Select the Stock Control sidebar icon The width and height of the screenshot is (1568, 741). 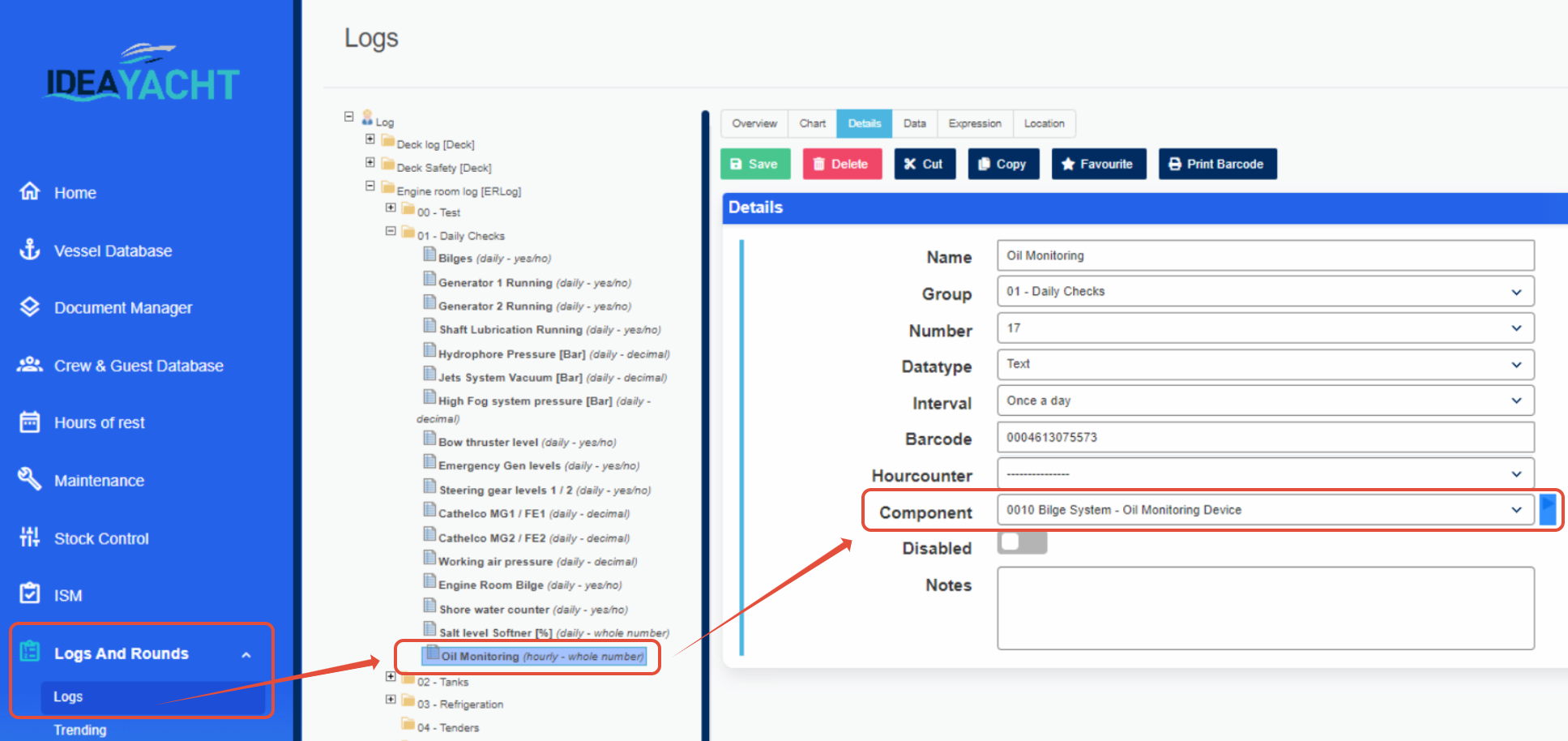point(29,538)
